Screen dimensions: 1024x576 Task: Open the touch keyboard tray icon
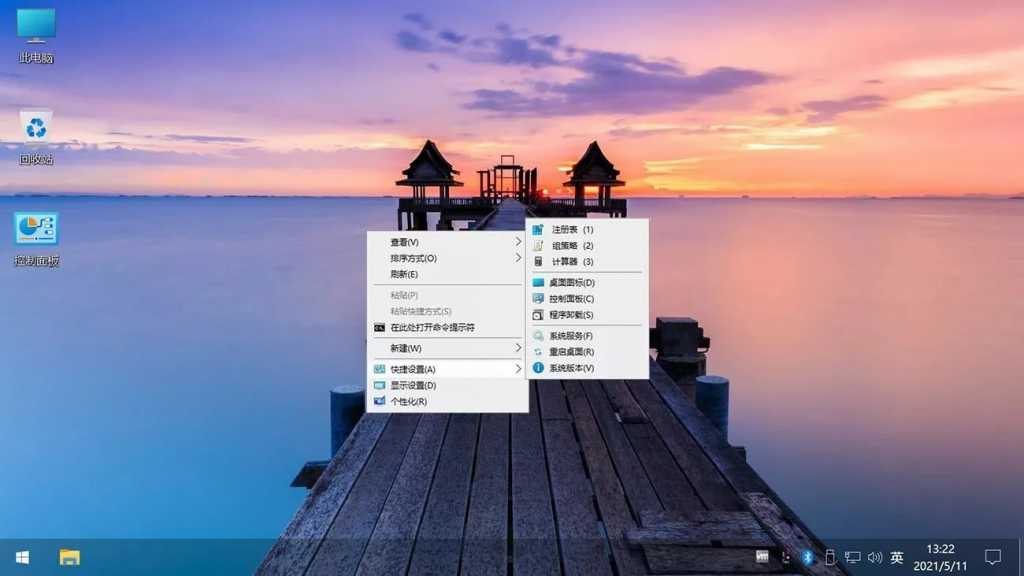click(761, 558)
